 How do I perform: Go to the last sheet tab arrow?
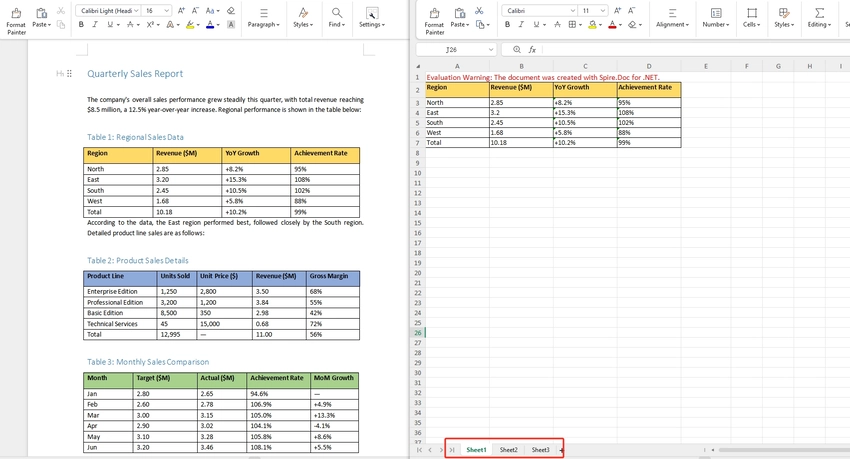click(x=452, y=450)
